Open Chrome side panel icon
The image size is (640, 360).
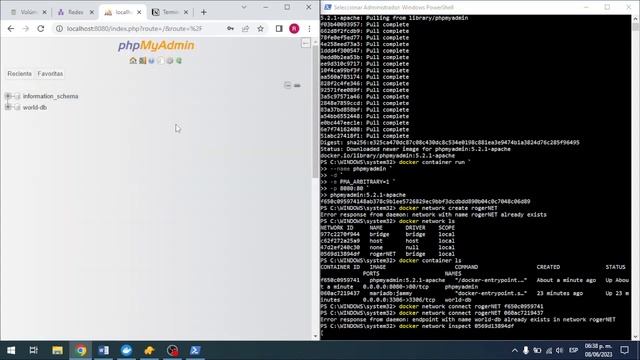(279, 29)
